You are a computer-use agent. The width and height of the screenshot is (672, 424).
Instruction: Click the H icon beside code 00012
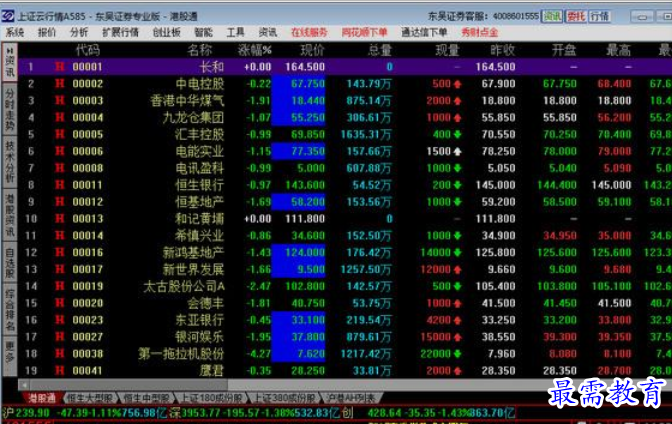(x=60, y=201)
